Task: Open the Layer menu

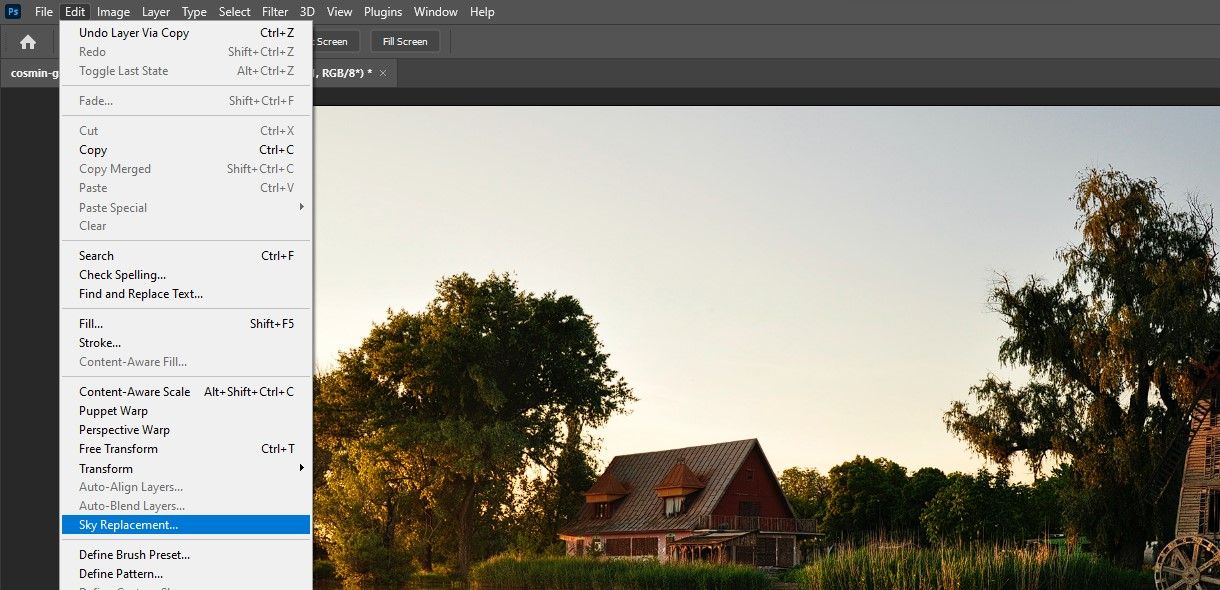Action: pyautogui.click(x=156, y=12)
